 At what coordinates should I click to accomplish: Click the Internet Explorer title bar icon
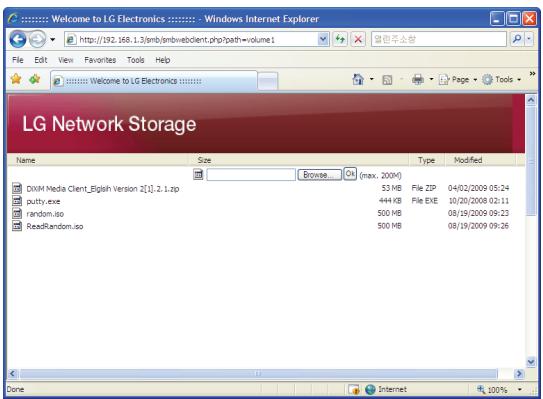(x=12, y=18)
